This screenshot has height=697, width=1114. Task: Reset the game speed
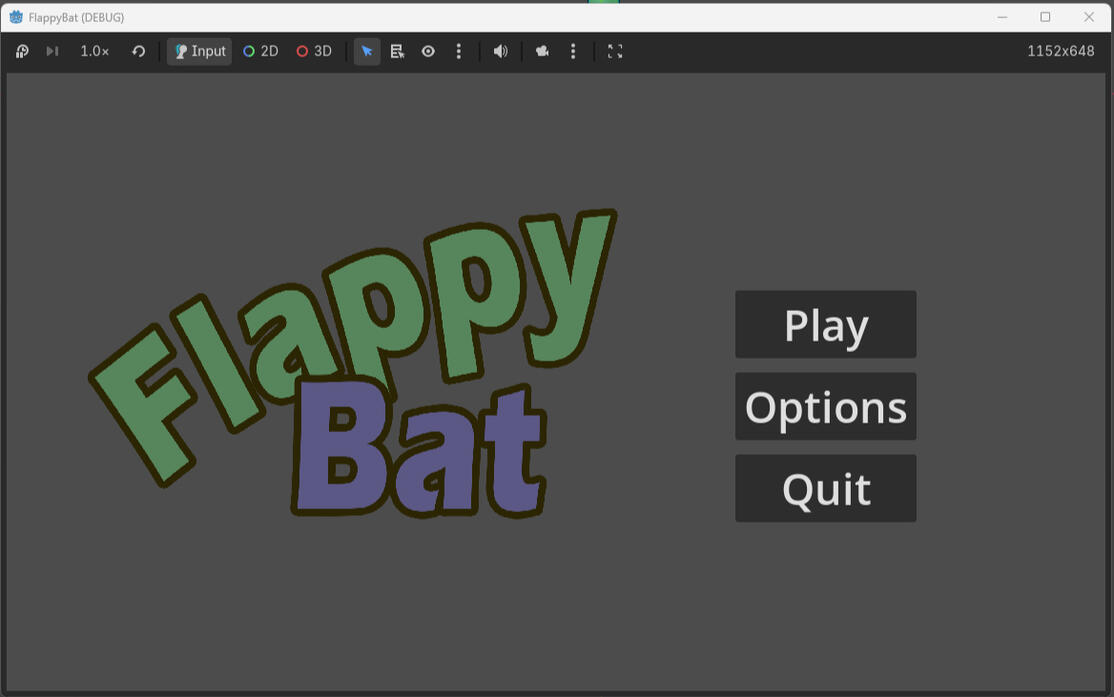tap(139, 51)
